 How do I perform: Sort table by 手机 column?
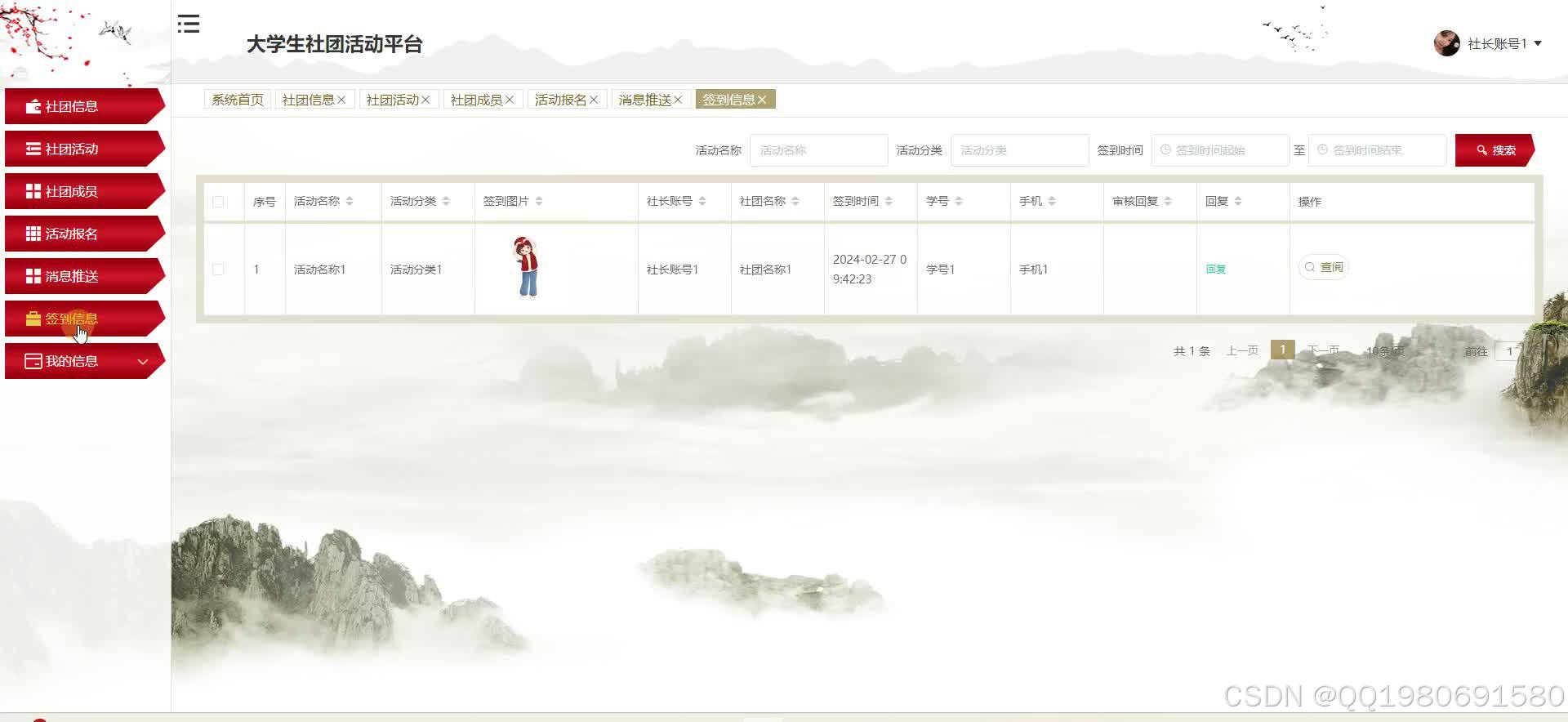pos(1052,201)
